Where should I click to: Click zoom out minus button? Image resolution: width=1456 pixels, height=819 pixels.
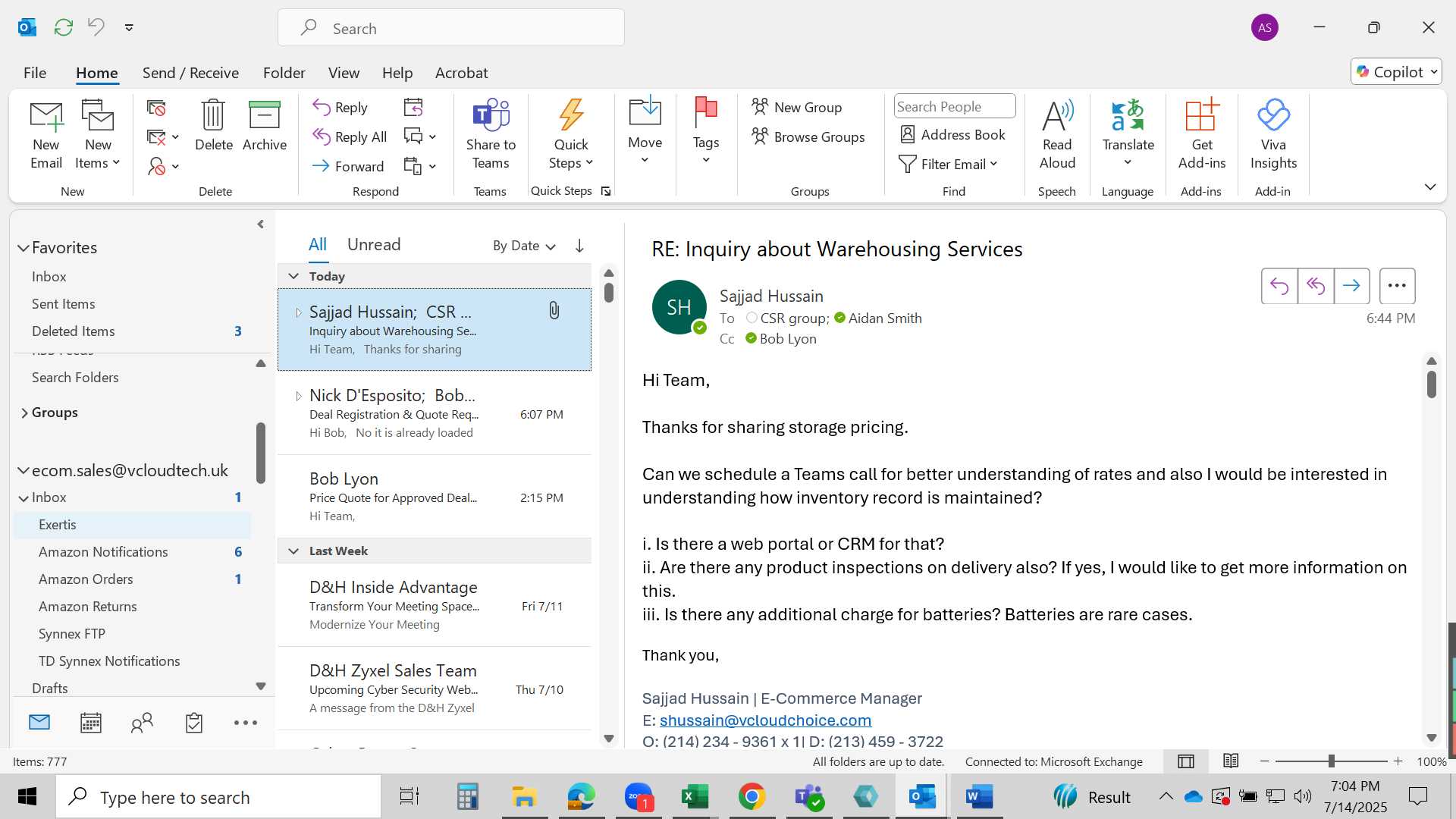(1264, 761)
